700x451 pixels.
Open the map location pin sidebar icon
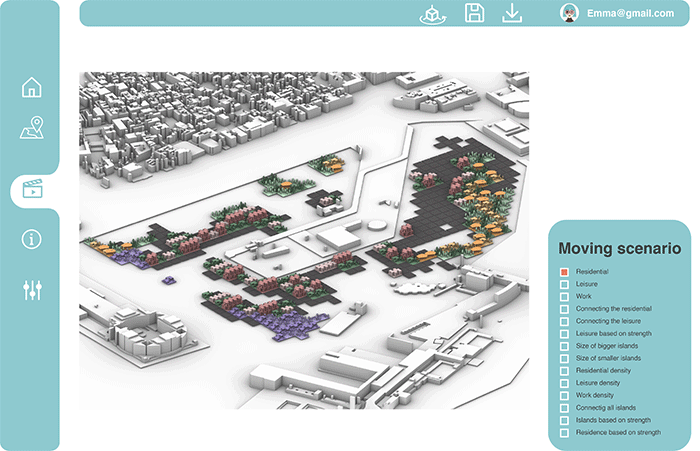(x=32, y=129)
